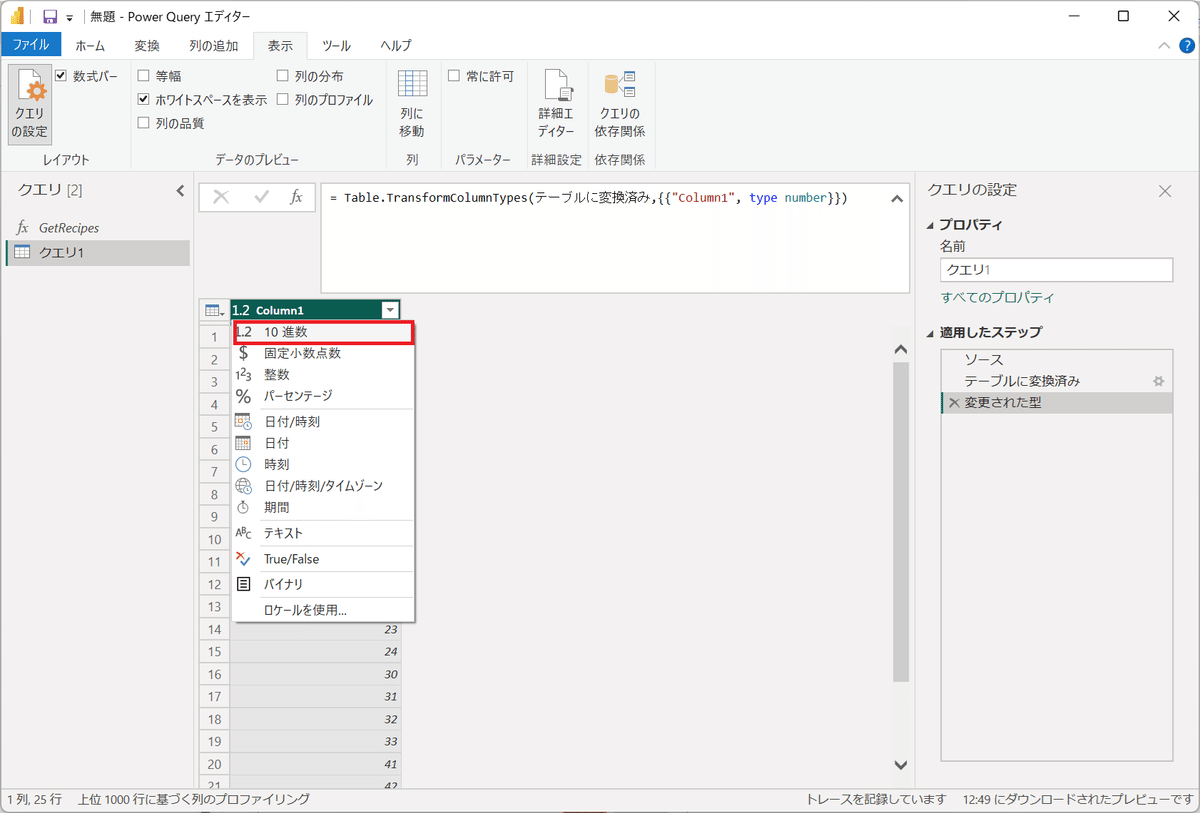Switch to ホーム tab
Viewport: 1200px width, 813px height.
[90, 45]
